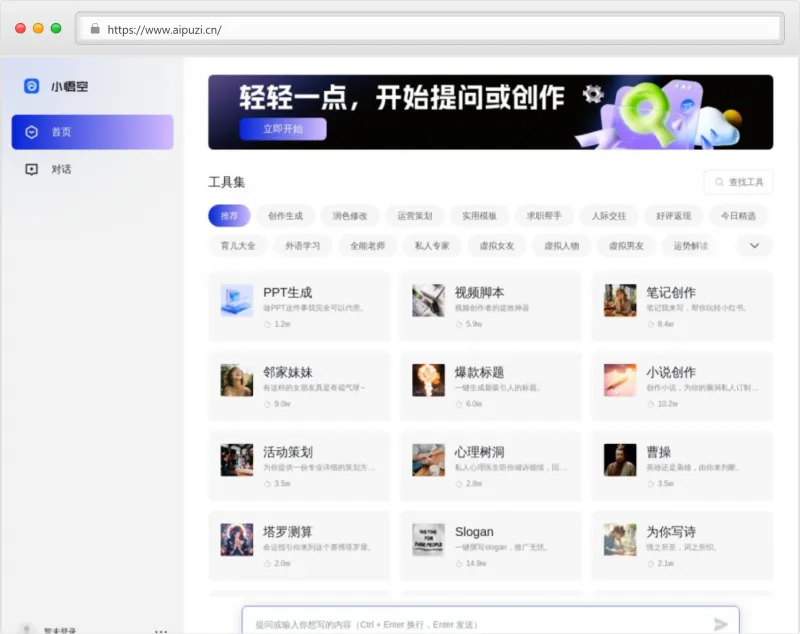Image resolution: width=800 pixels, height=634 pixels.
Task: Click the browser address bar URL
Action: pyautogui.click(x=164, y=29)
